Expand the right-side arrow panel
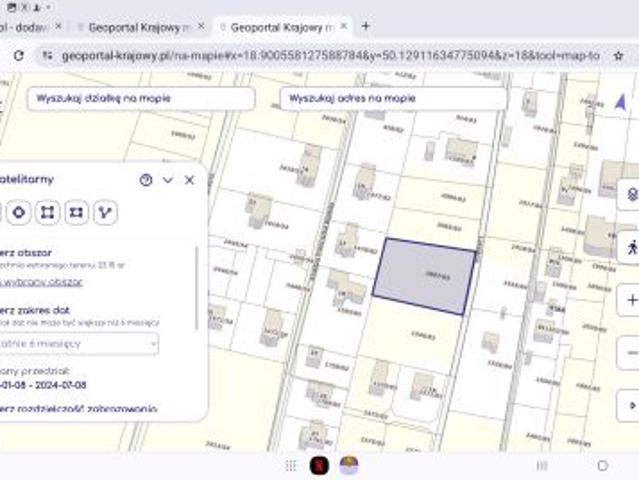The height and width of the screenshot is (480, 639). coord(631,405)
